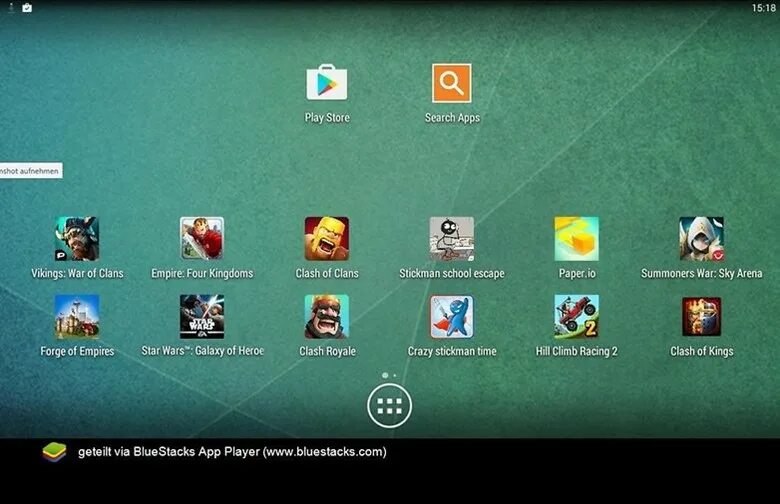Screen dimensions: 780x504
Task: Open the all apps drawer button
Action: tap(390, 405)
